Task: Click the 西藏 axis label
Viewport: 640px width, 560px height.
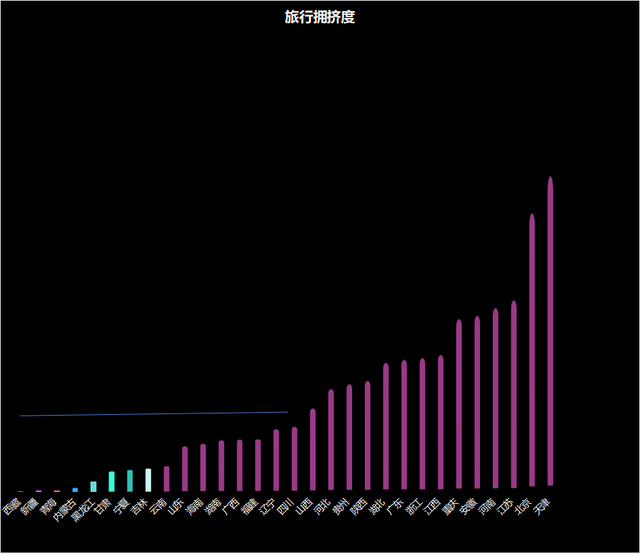Action: (12, 506)
